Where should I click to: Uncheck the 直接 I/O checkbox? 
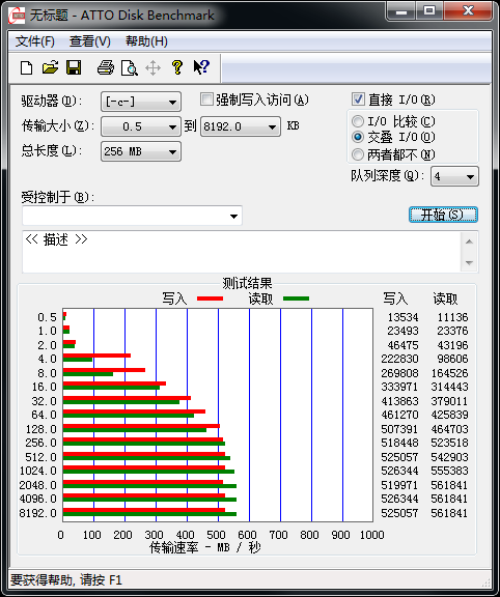click(358, 99)
